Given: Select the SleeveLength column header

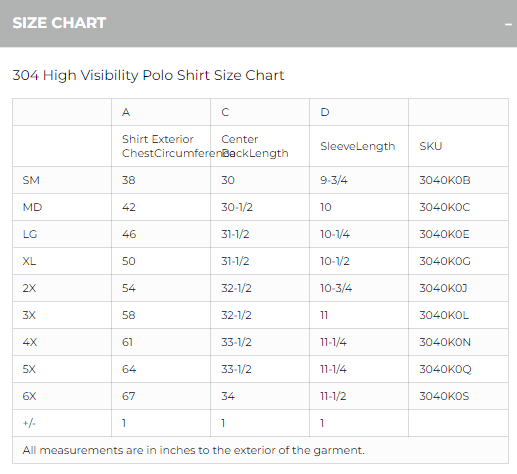Looking at the screenshot, I should click(x=358, y=146).
